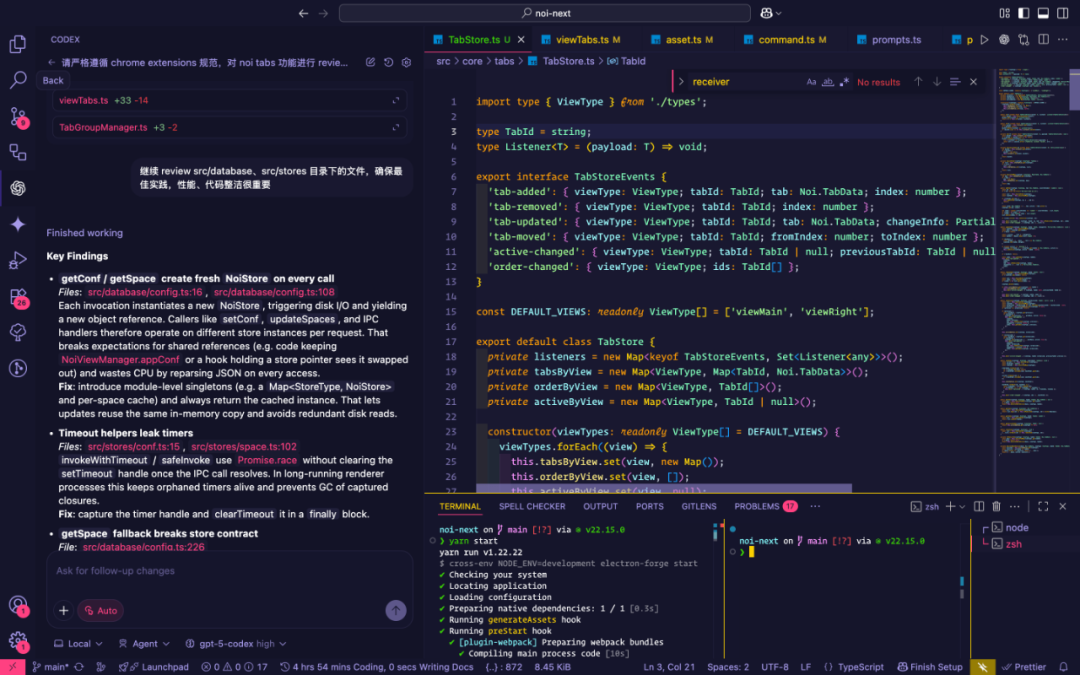Maximize terminal panel size
Image resolution: width=1080 pixels, height=675 pixels.
pyautogui.click(x=1043, y=506)
